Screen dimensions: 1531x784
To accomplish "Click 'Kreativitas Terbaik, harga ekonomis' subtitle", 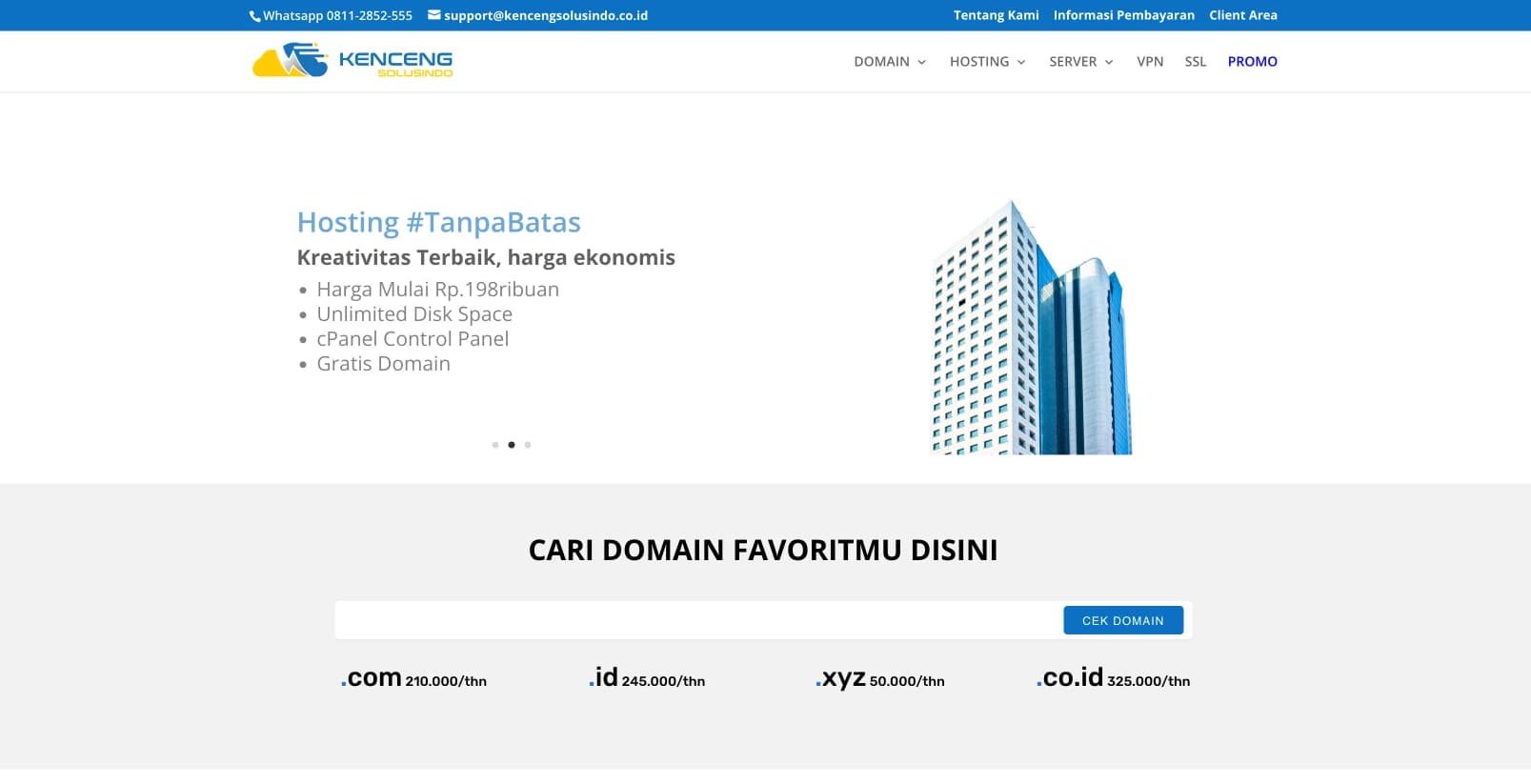I will pos(486,257).
